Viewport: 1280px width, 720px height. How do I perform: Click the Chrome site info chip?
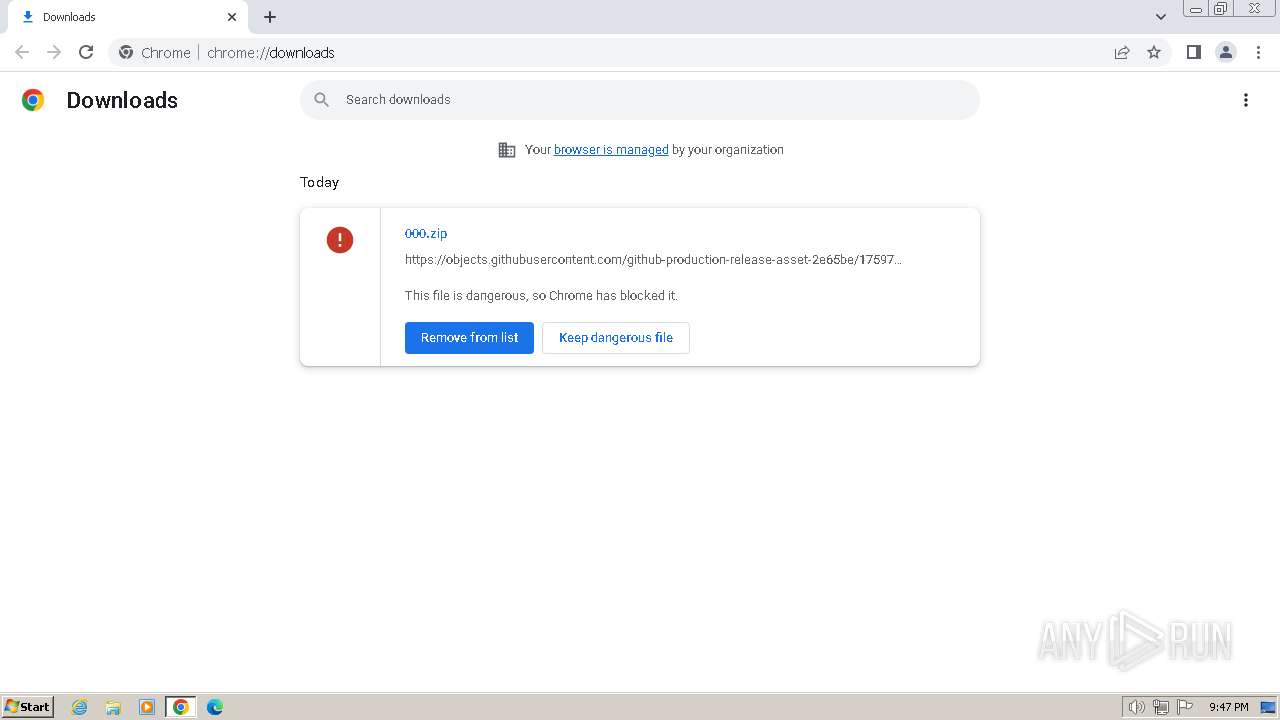(155, 52)
